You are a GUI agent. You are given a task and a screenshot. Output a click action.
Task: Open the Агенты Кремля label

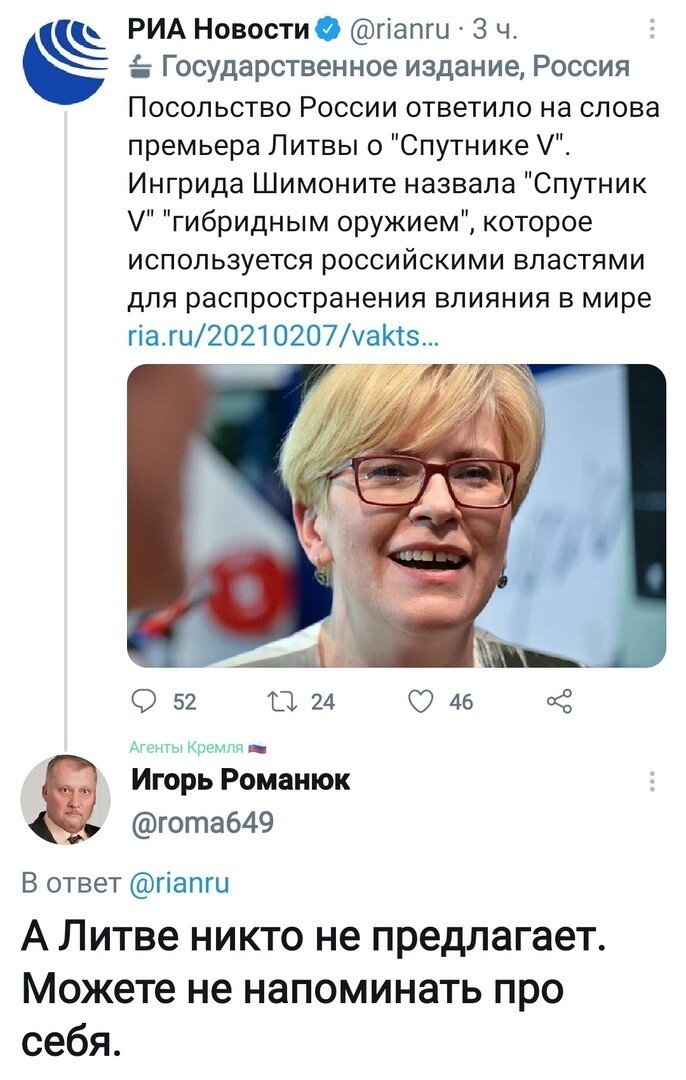[x=198, y=747]
